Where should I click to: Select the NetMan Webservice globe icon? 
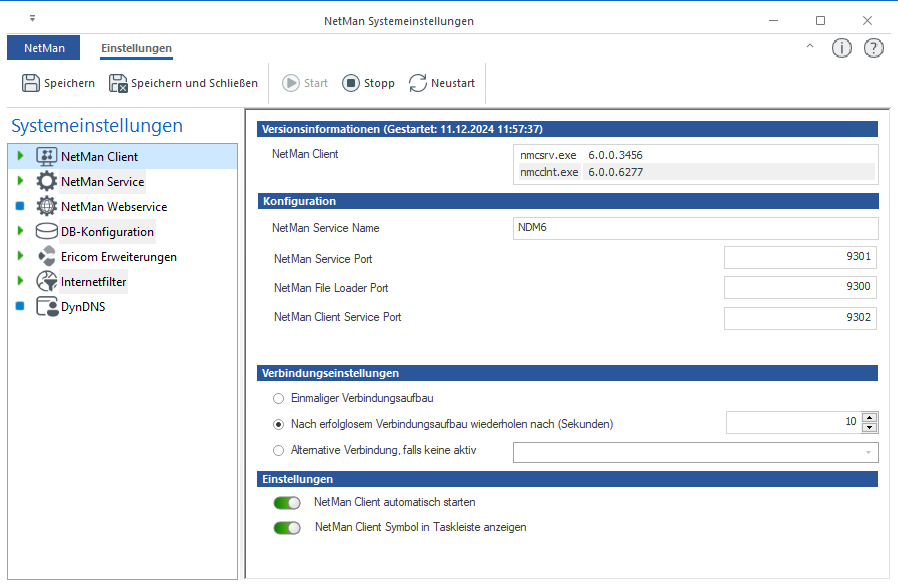(x=46, y=207)
